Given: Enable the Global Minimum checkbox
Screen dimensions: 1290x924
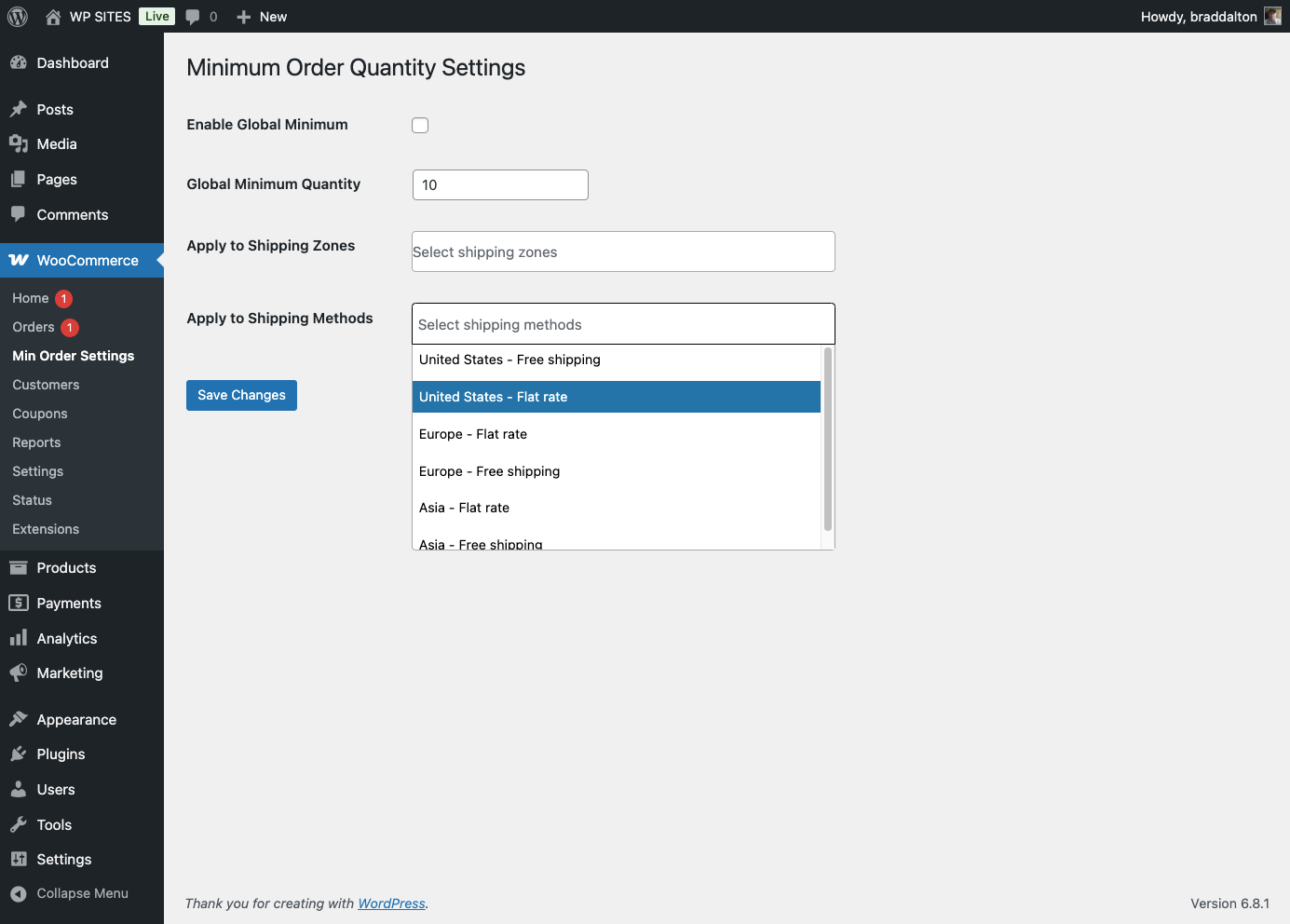Looking at the screenshot, I should click(420, 126).
